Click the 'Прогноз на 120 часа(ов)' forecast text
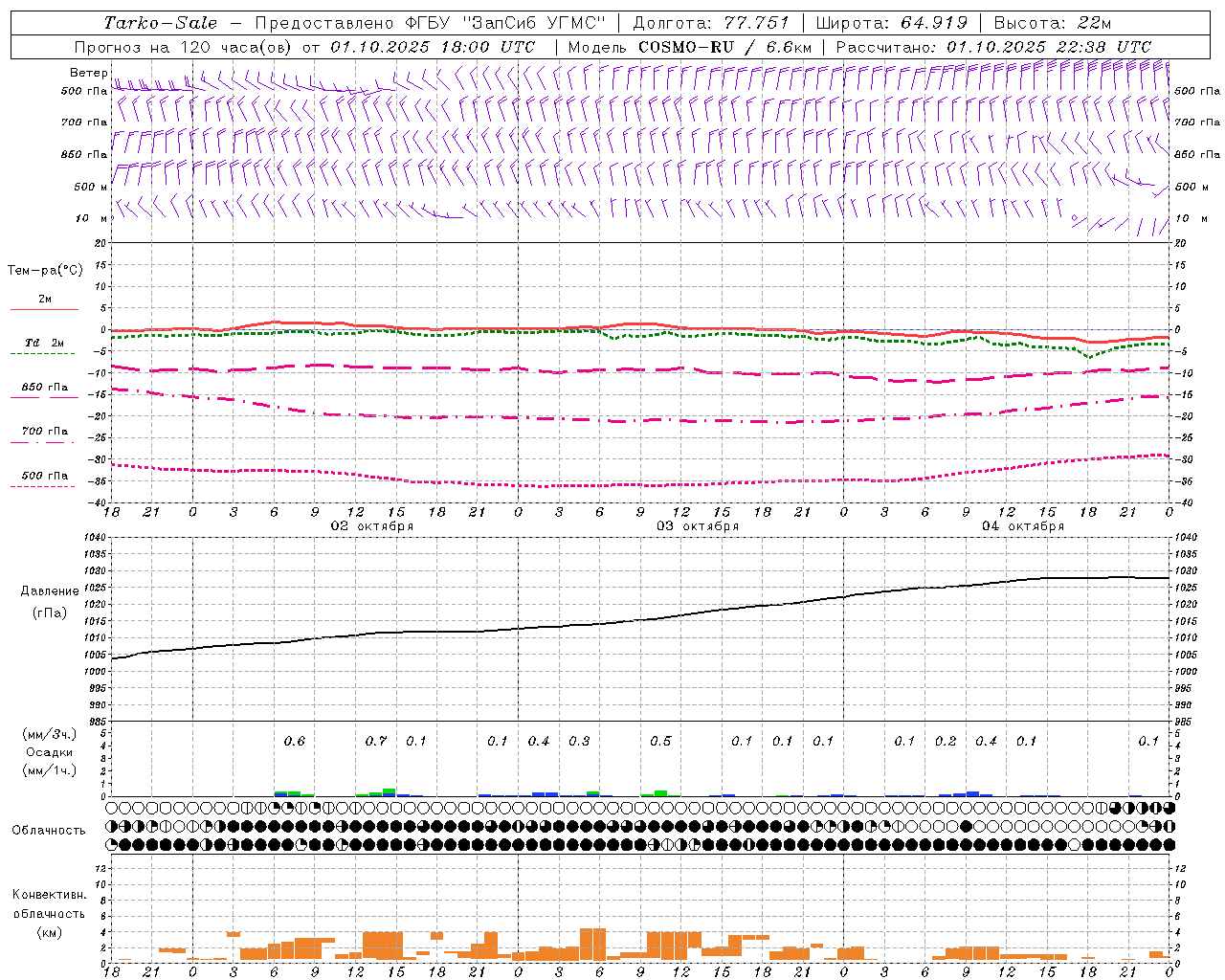Viewport: 1225px width, 980px height. click(x=185, y=47)
